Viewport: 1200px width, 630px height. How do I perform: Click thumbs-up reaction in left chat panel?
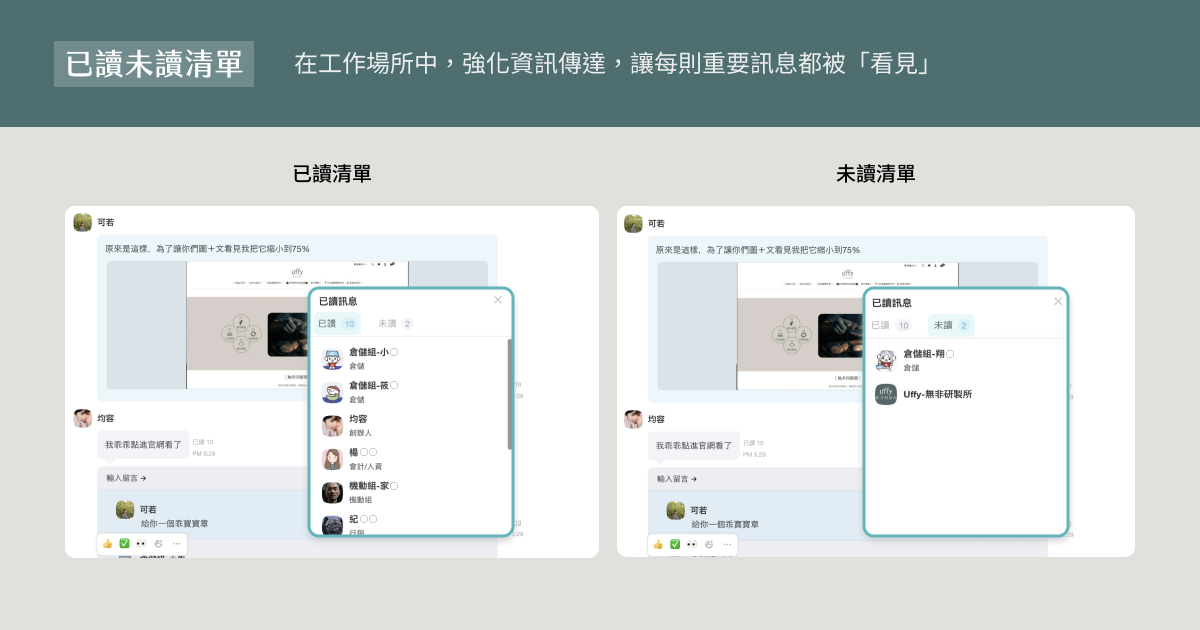point(108,544)
